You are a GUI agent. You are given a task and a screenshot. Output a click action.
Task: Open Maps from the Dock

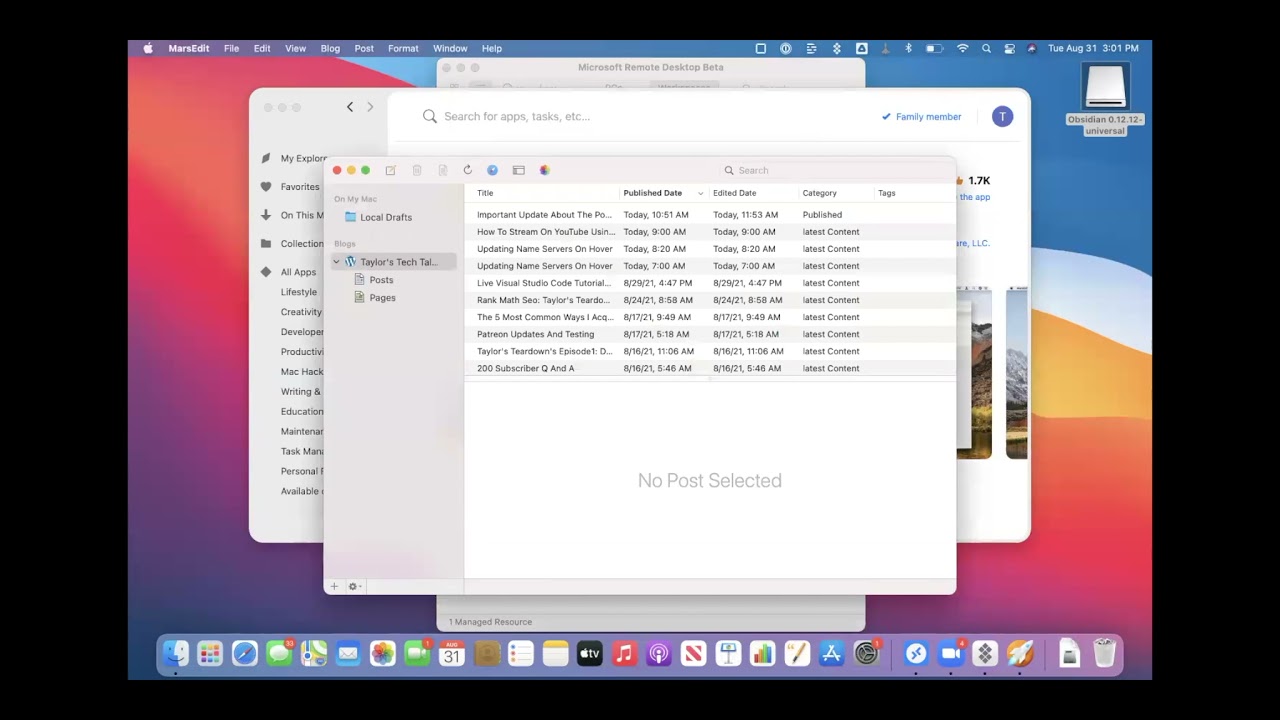click(x=314, y=654)
